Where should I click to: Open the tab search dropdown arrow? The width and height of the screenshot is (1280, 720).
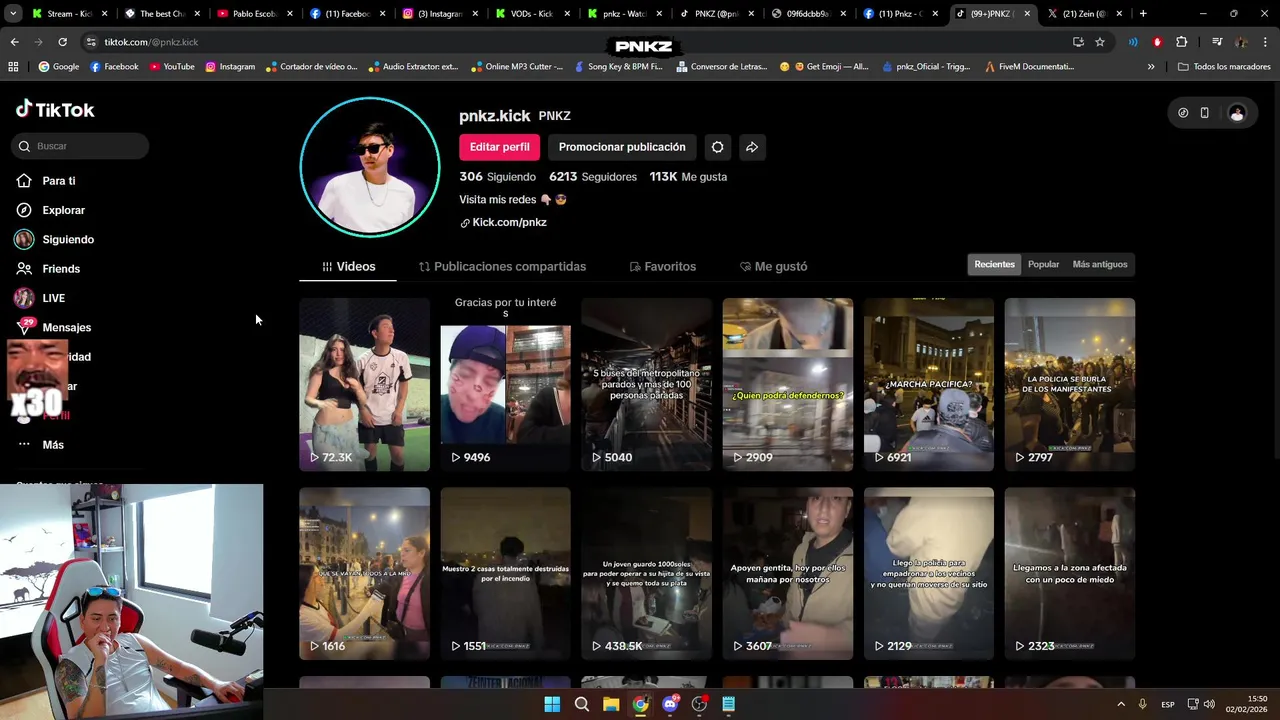(13, 14)
